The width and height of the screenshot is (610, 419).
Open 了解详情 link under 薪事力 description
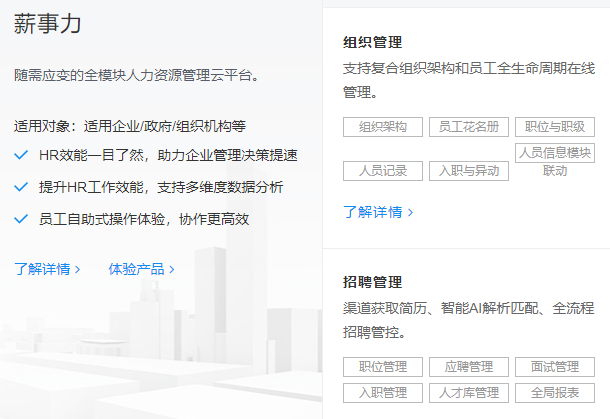[x=47, y=269]
